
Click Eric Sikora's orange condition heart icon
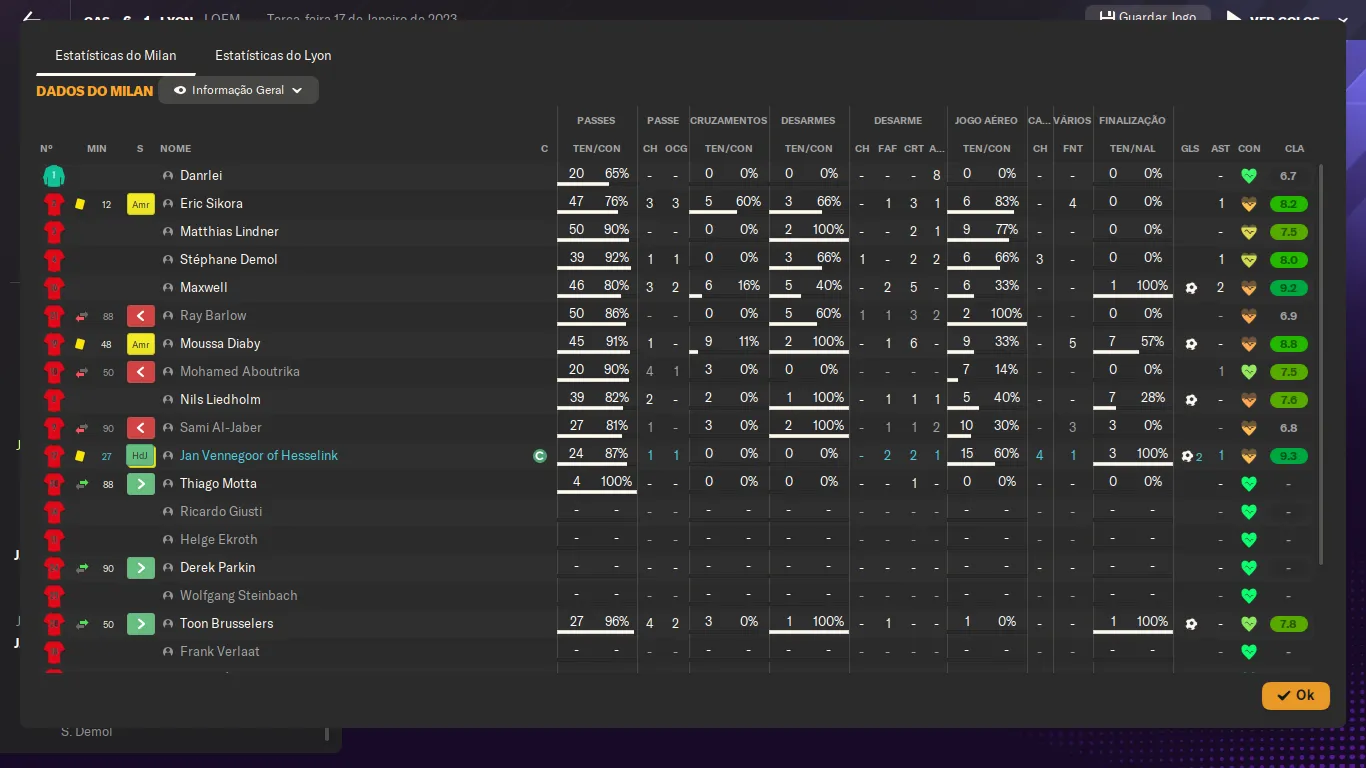(1248, 204)
